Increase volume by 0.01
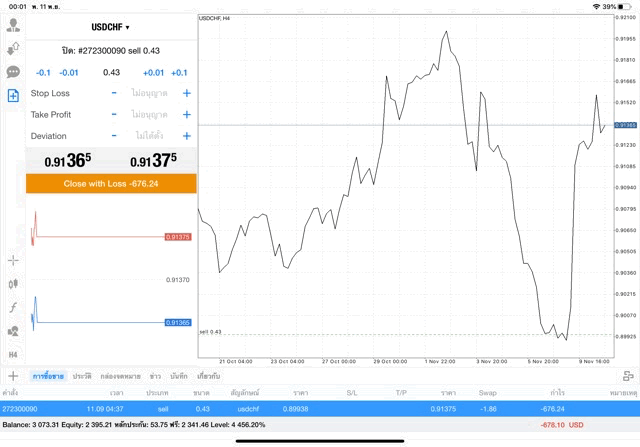This screenshot has height=447, width=640. coord(153,72)
